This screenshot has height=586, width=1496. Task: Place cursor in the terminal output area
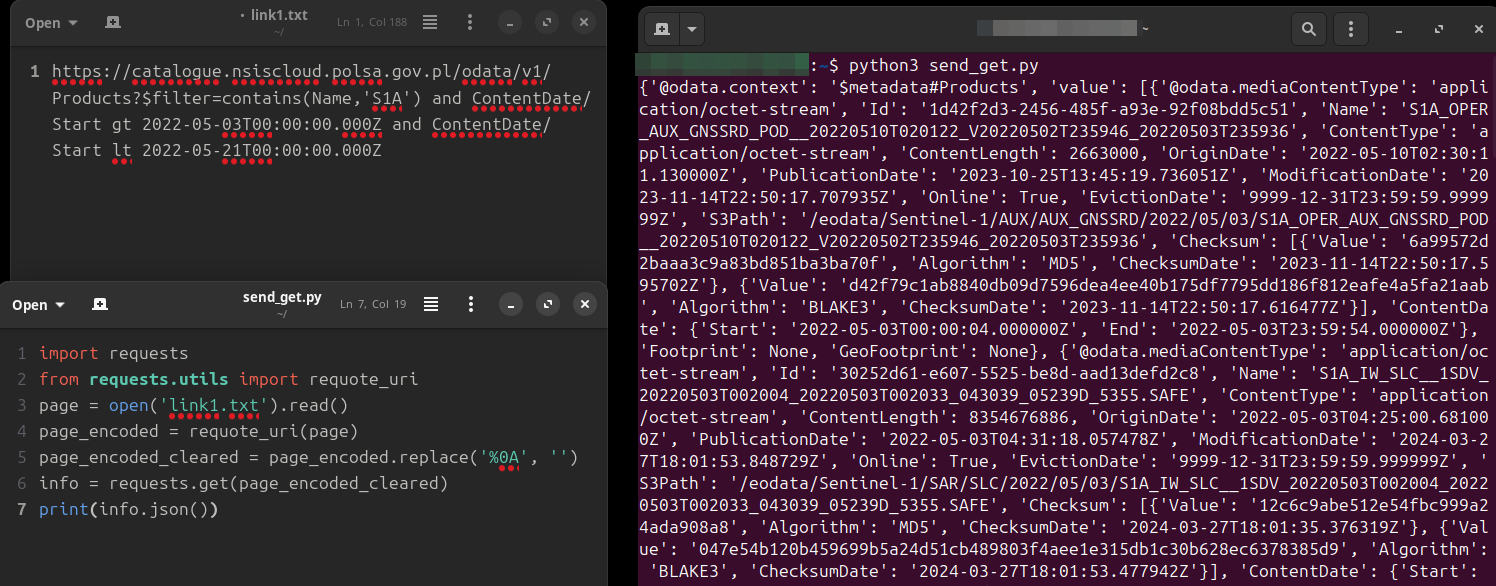pyautogui.click(x=1060, y=300)
